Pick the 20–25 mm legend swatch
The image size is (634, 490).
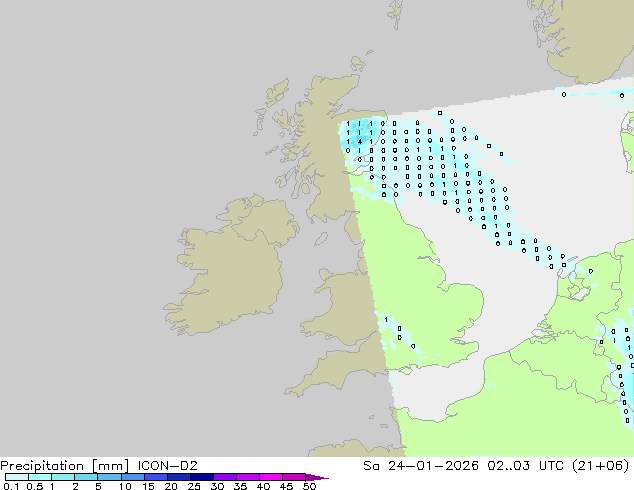(178, 477)
